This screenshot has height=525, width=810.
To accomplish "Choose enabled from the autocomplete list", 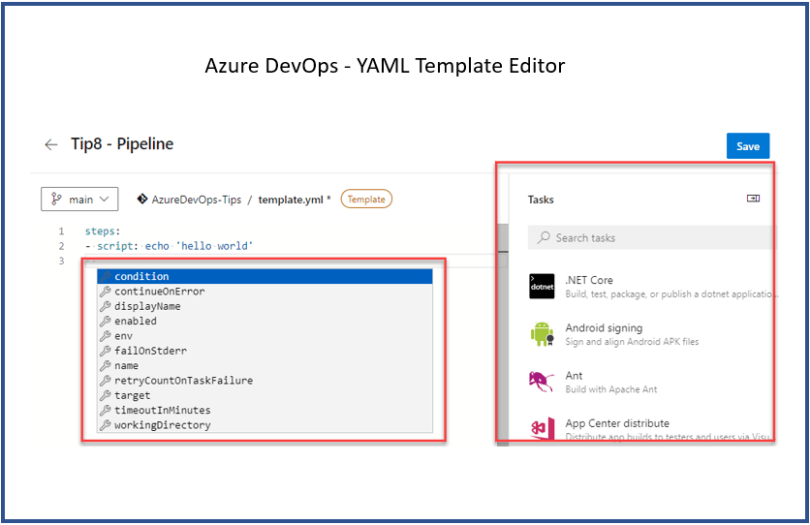I will [264, 321].
